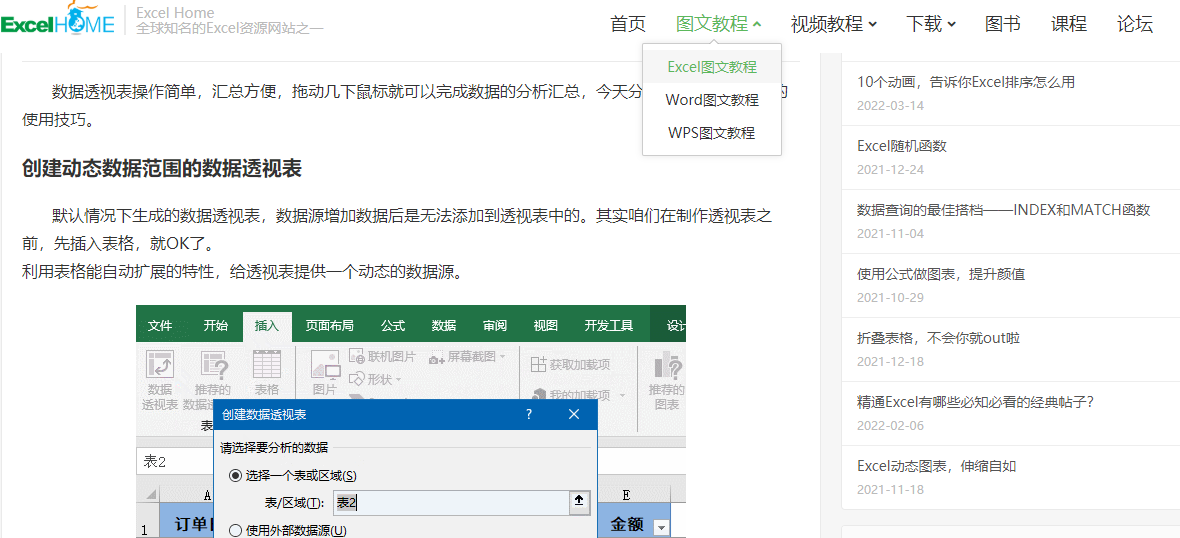The width and height of the screenshot is (1180, 538).
Task: Click the ExcelHome logo
Action: pos(57,20)
